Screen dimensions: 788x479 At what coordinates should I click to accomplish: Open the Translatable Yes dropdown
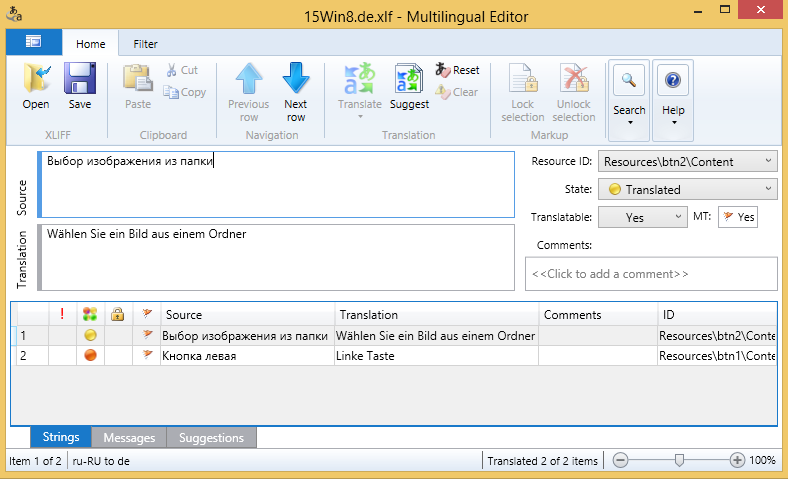[x=642, y=217]
